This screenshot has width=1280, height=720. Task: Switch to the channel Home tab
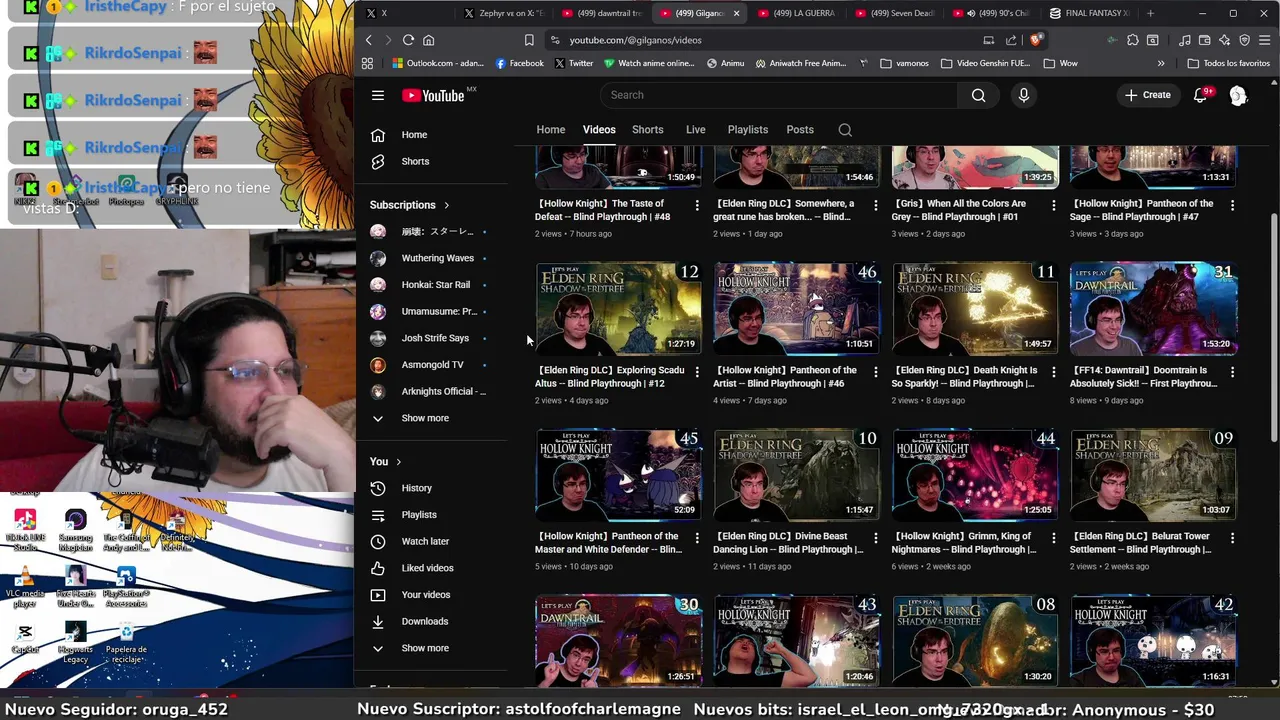pyautogui.click(x=550, y=130)
